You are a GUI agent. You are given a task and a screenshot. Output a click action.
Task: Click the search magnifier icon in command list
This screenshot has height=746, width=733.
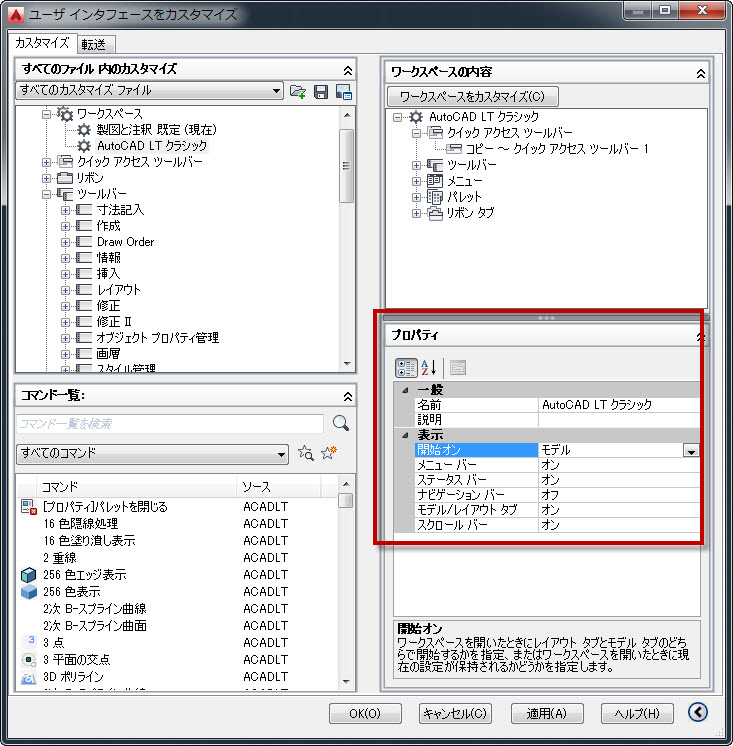click(x=341, y=423)
